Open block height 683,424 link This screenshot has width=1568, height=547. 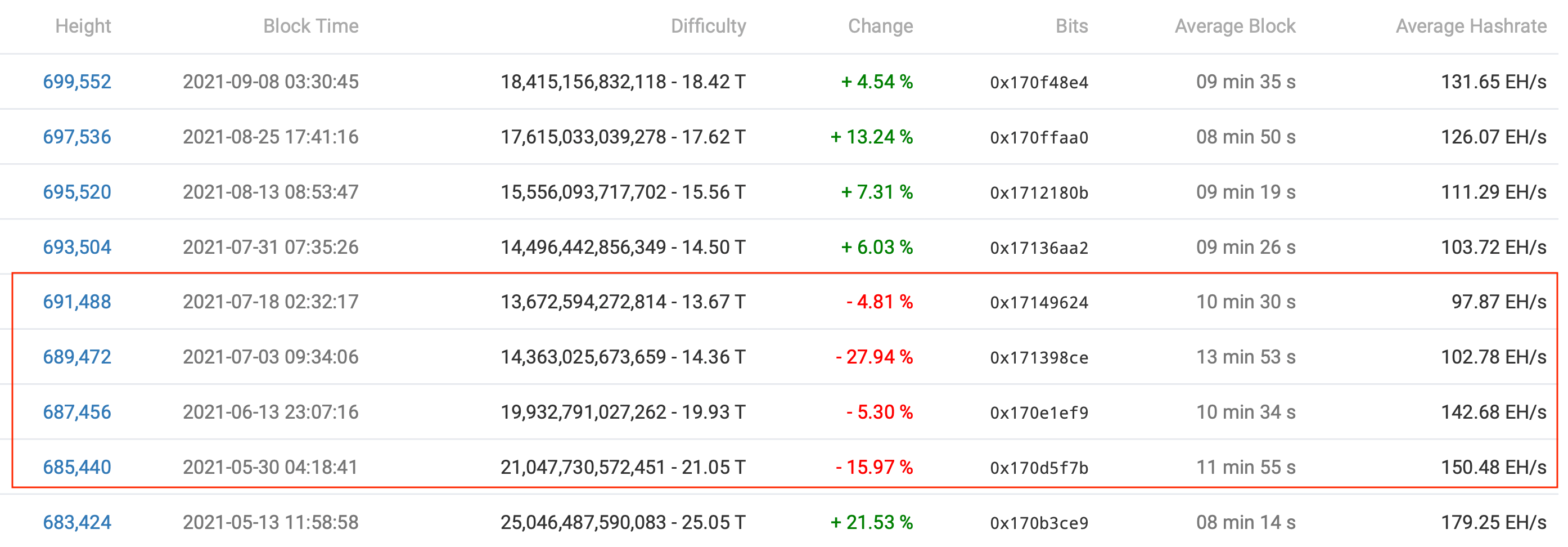tap(76, 522)
